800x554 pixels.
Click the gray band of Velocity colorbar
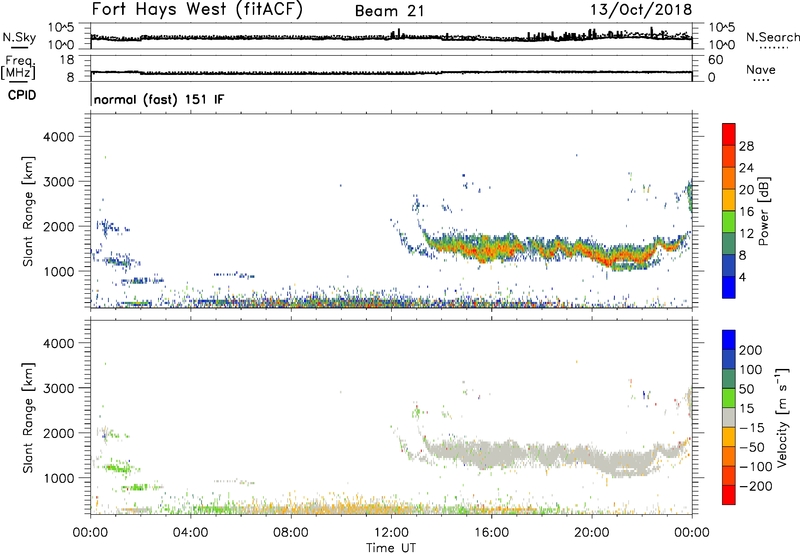(729, 418)
